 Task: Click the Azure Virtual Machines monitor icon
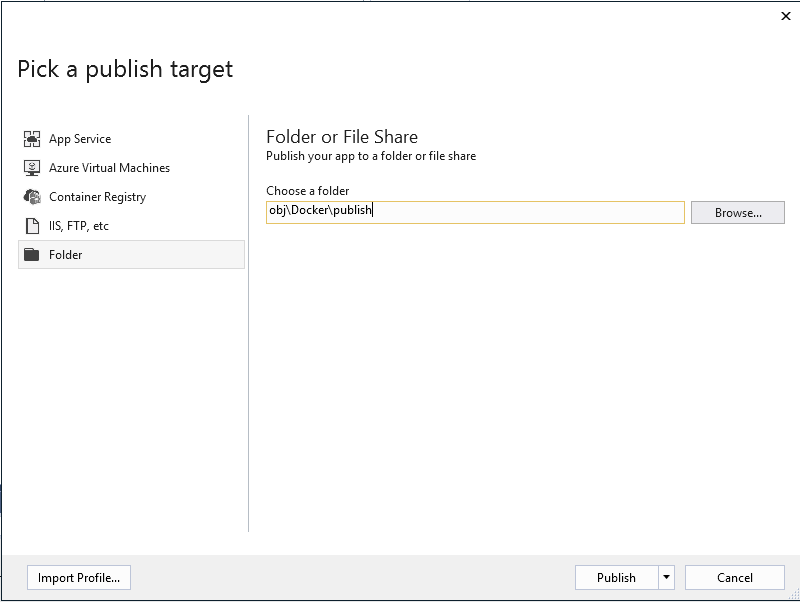(32, 168)
